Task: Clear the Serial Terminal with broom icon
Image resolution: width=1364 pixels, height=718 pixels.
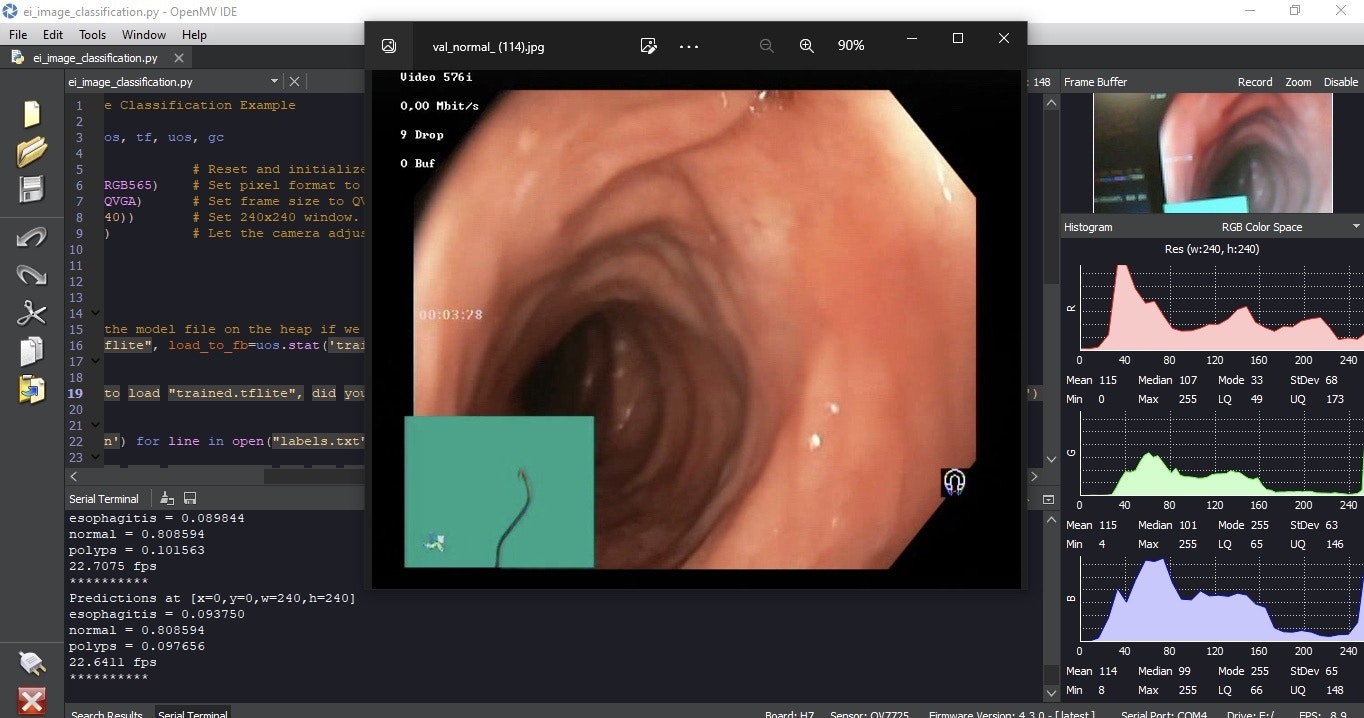Action: coord(167,498)
